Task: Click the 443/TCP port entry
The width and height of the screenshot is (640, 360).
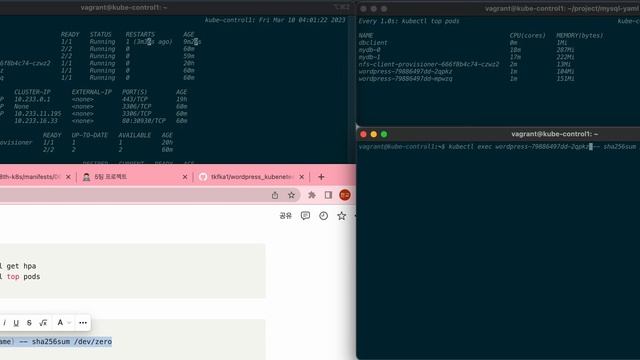Action: coord(135,99)
